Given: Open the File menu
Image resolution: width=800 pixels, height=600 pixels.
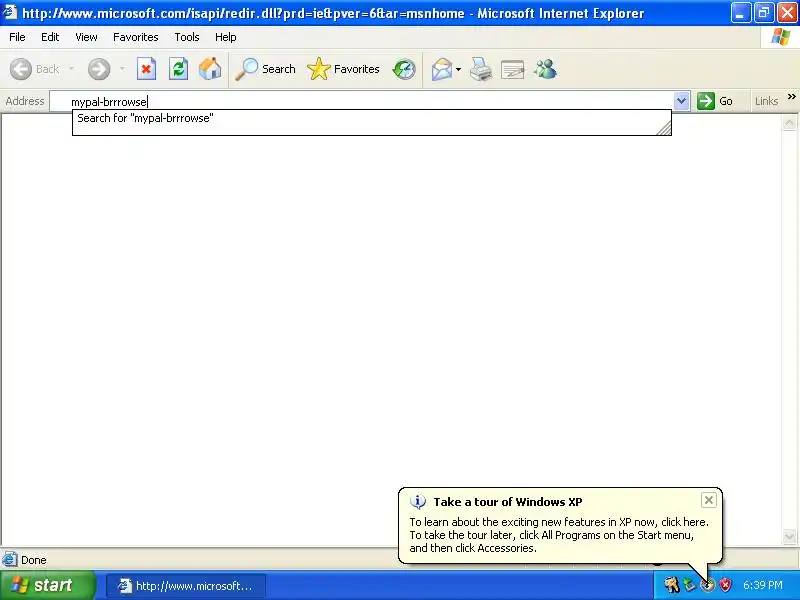Looking at the screenshot, I should click(17, 37).
